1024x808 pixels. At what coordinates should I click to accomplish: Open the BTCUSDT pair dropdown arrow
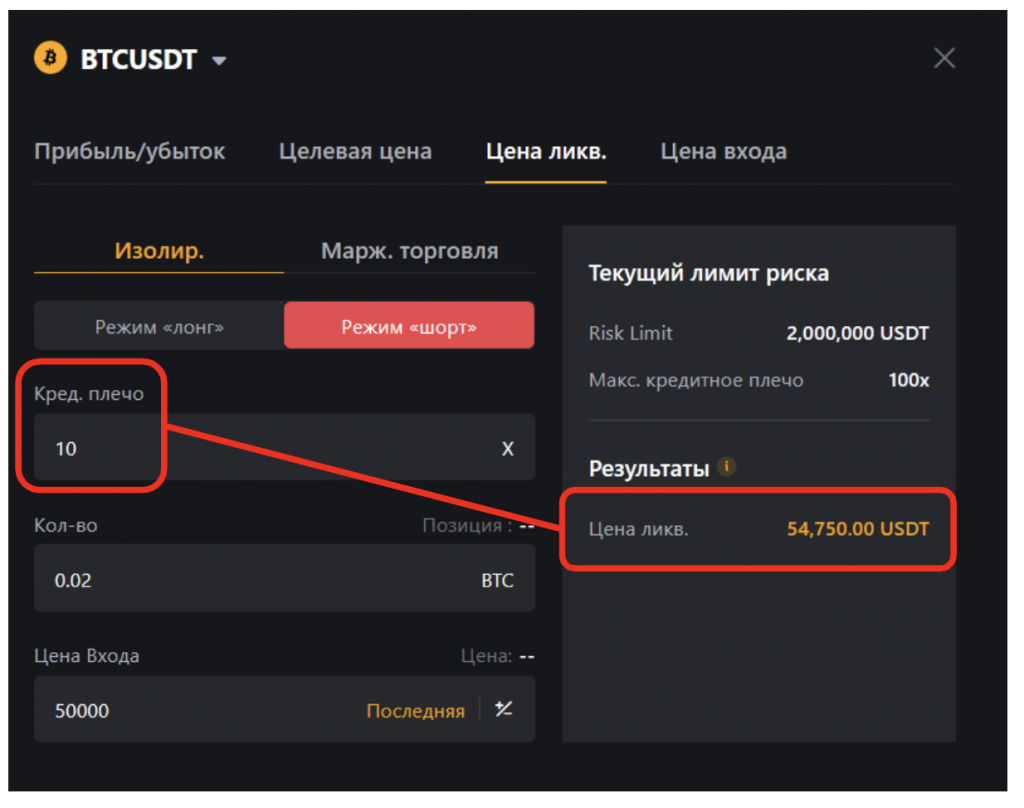click(x=219, y=61)
